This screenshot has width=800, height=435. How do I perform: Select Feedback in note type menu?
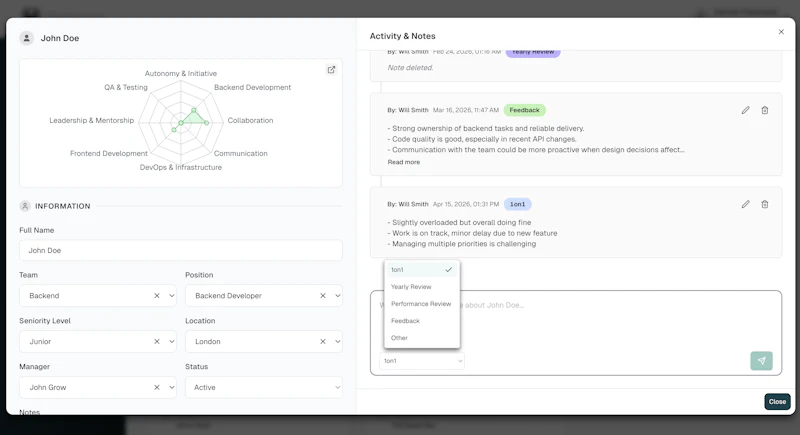coord(421,321)
